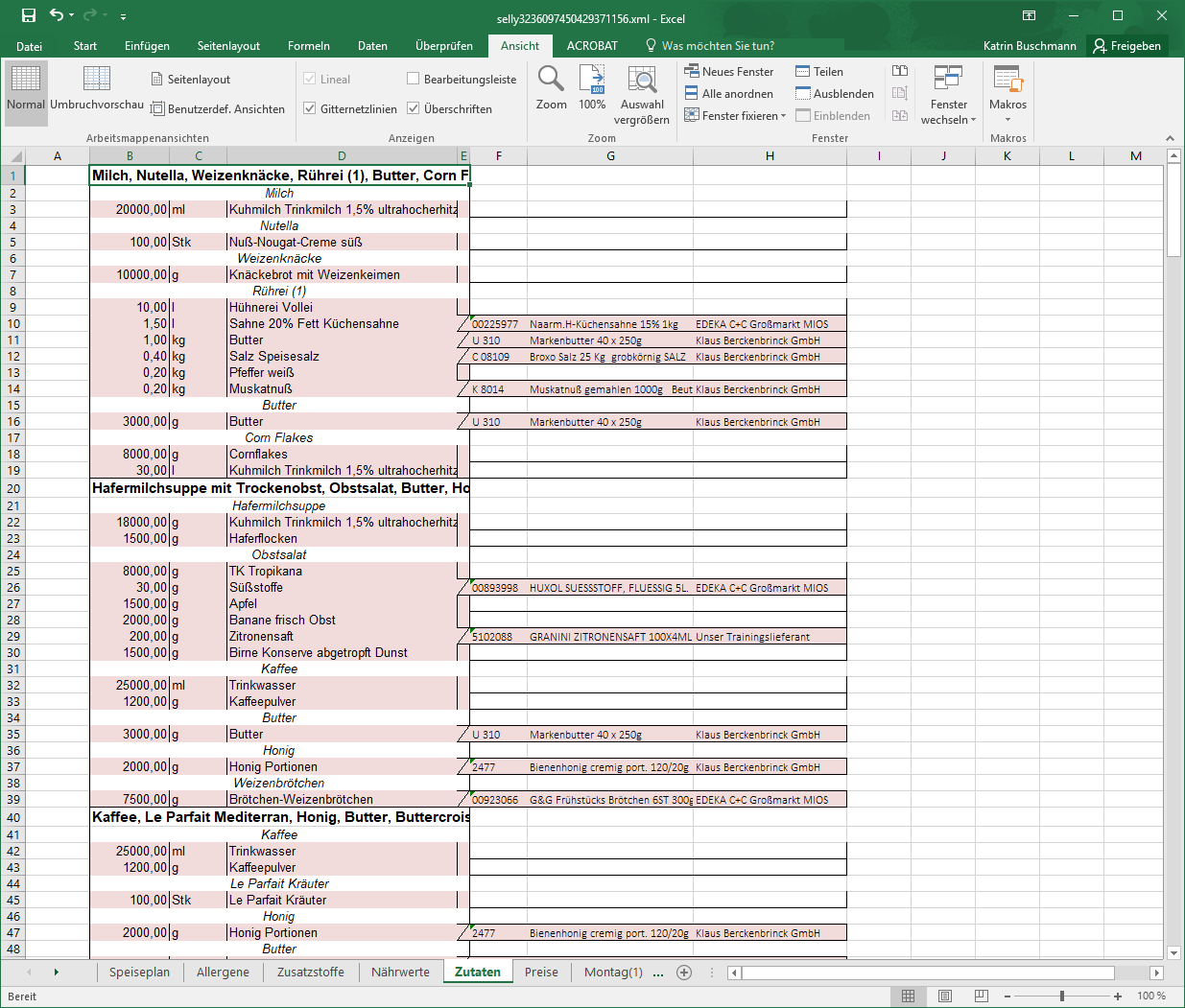
Task: Click the Zoom magnifier icon
Action: click(551, 80)
